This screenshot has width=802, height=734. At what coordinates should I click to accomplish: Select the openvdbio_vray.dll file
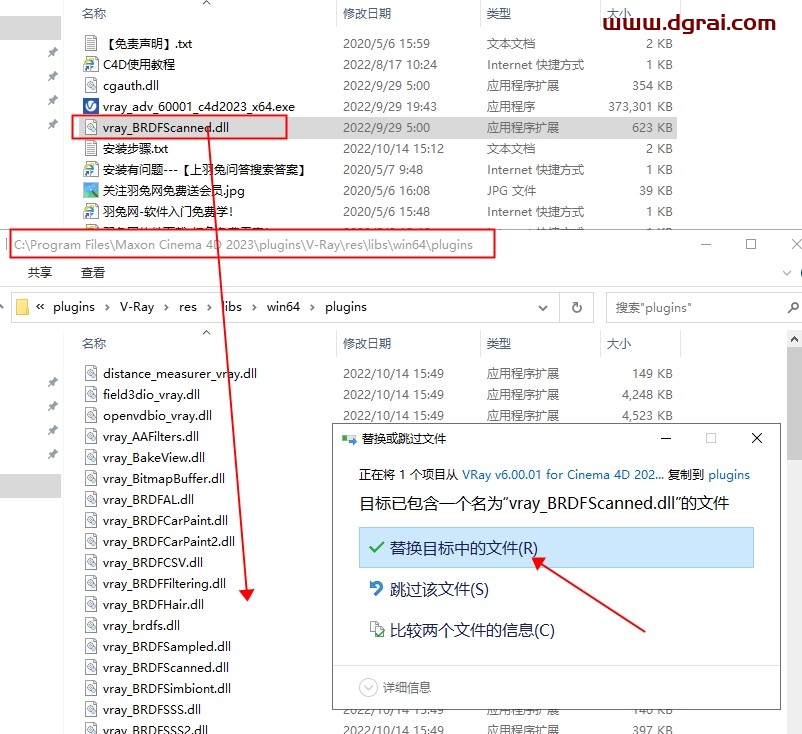[x=158, y=415]
